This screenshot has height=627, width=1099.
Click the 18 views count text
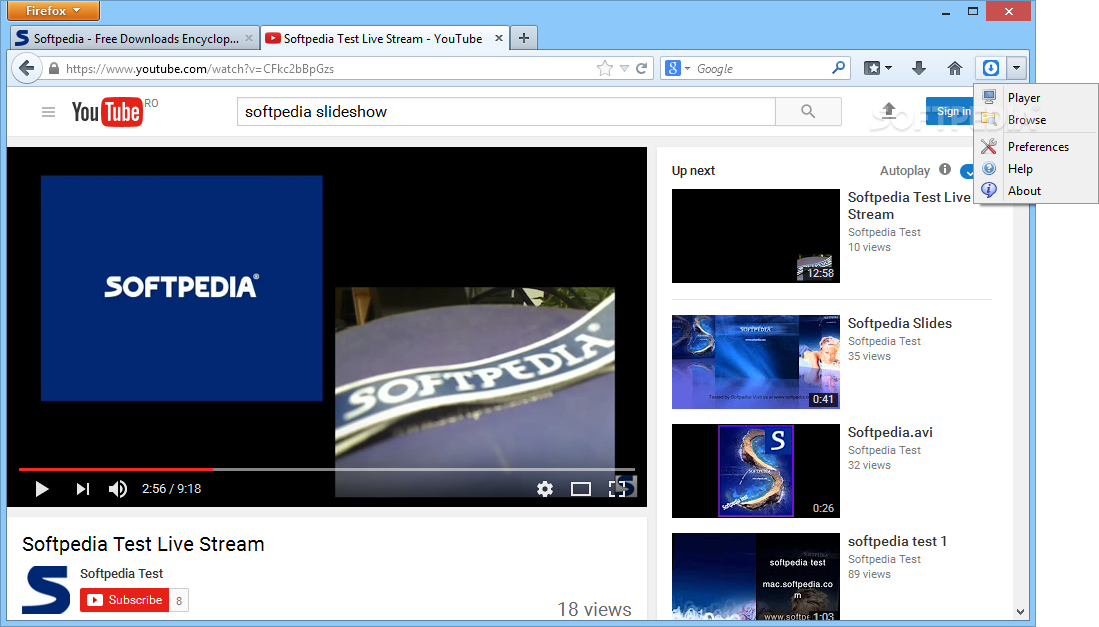(x=594, y=609)
